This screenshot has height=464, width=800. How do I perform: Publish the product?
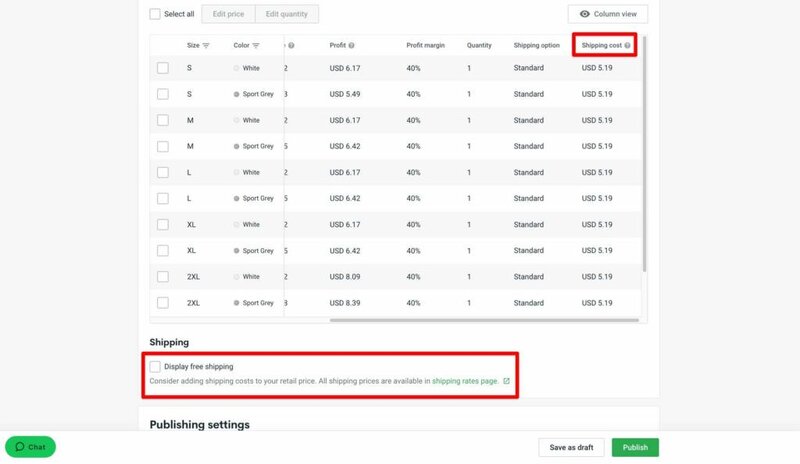(635, 447)
